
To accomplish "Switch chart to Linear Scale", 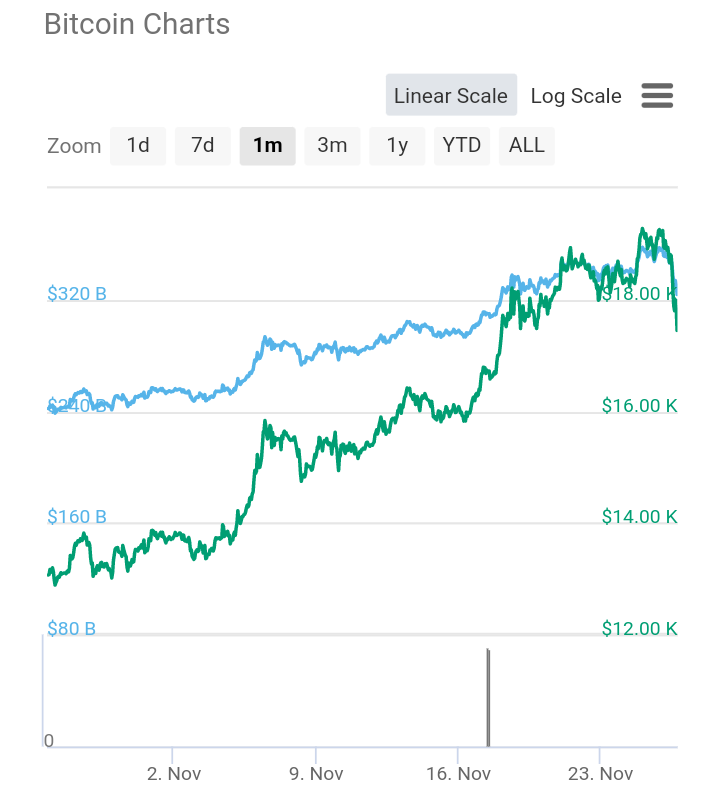I will 451,95.
